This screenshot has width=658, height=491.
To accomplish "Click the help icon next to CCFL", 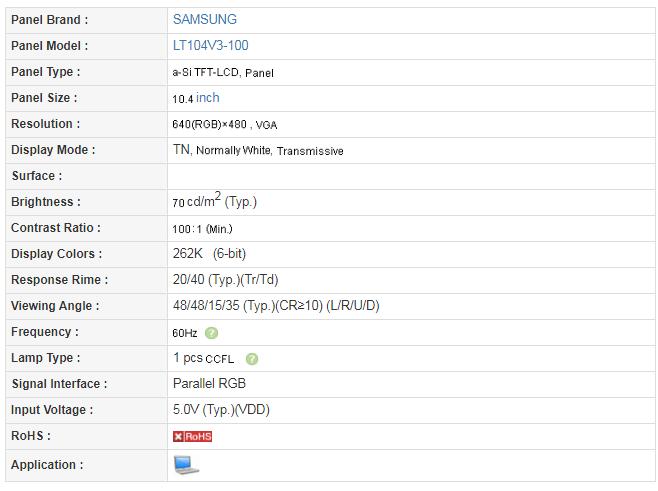I will pos(252,359).
